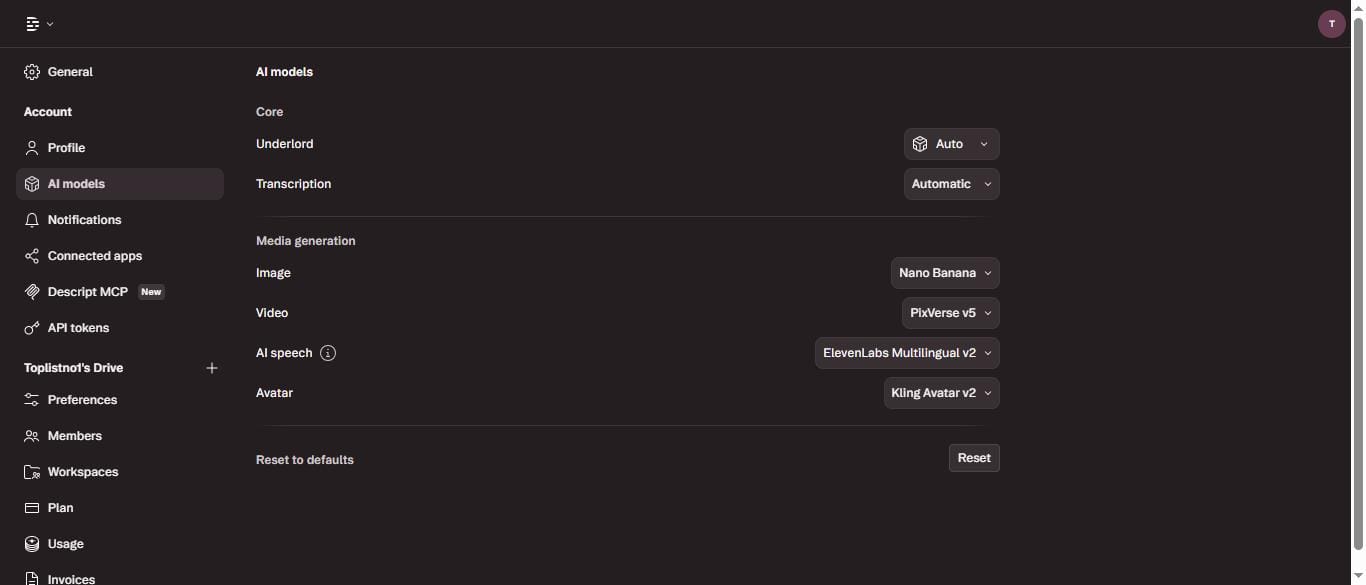Click the "Avatar" row label
The height and width of the screenshot is (585, 1366).
(x=274, y=393)
